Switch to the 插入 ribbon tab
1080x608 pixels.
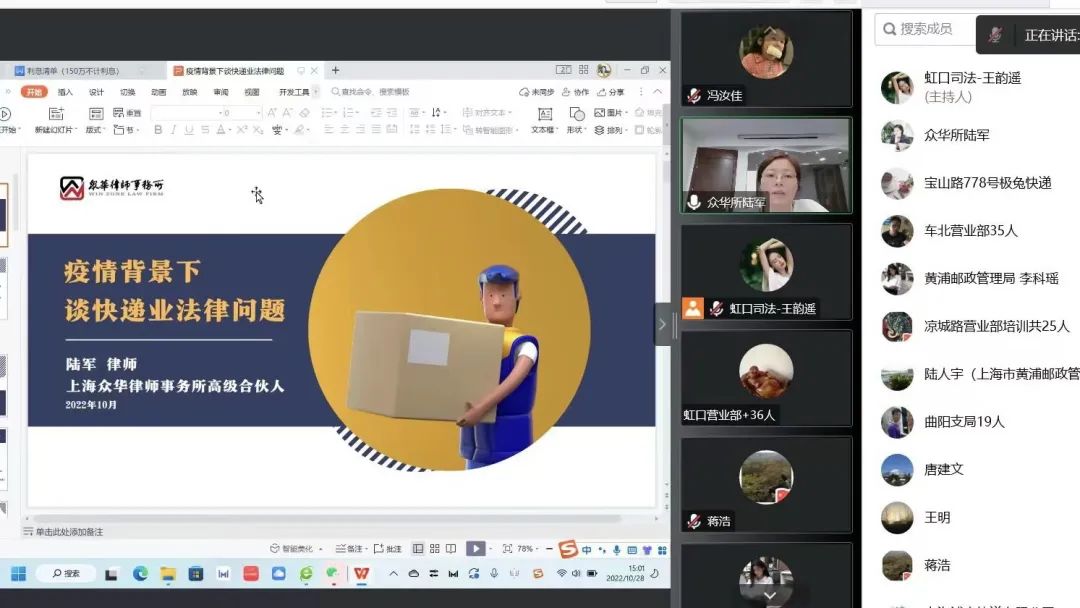[x=65, y=92]
